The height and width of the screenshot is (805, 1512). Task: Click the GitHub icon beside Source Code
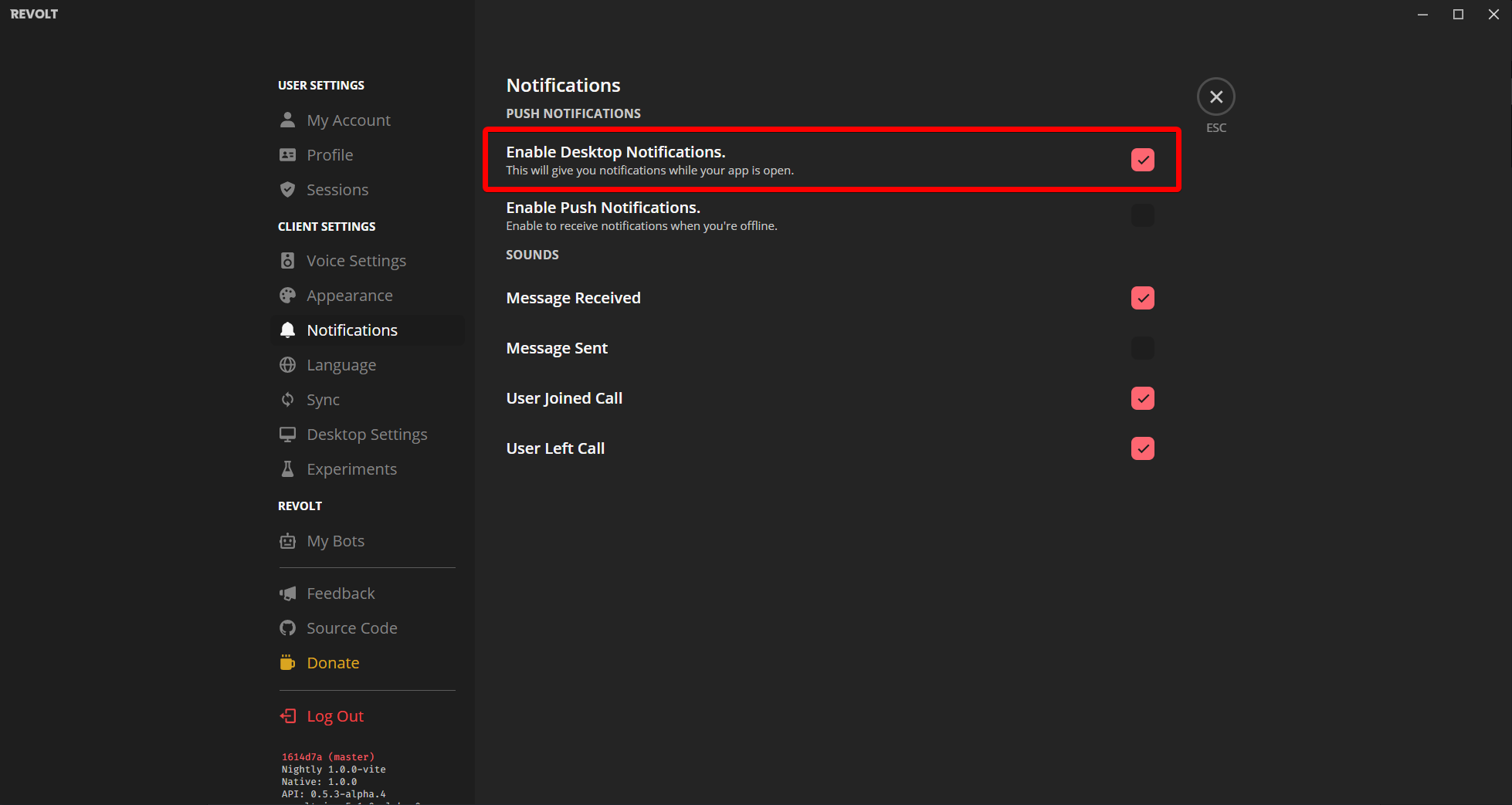tap(287, 627)
